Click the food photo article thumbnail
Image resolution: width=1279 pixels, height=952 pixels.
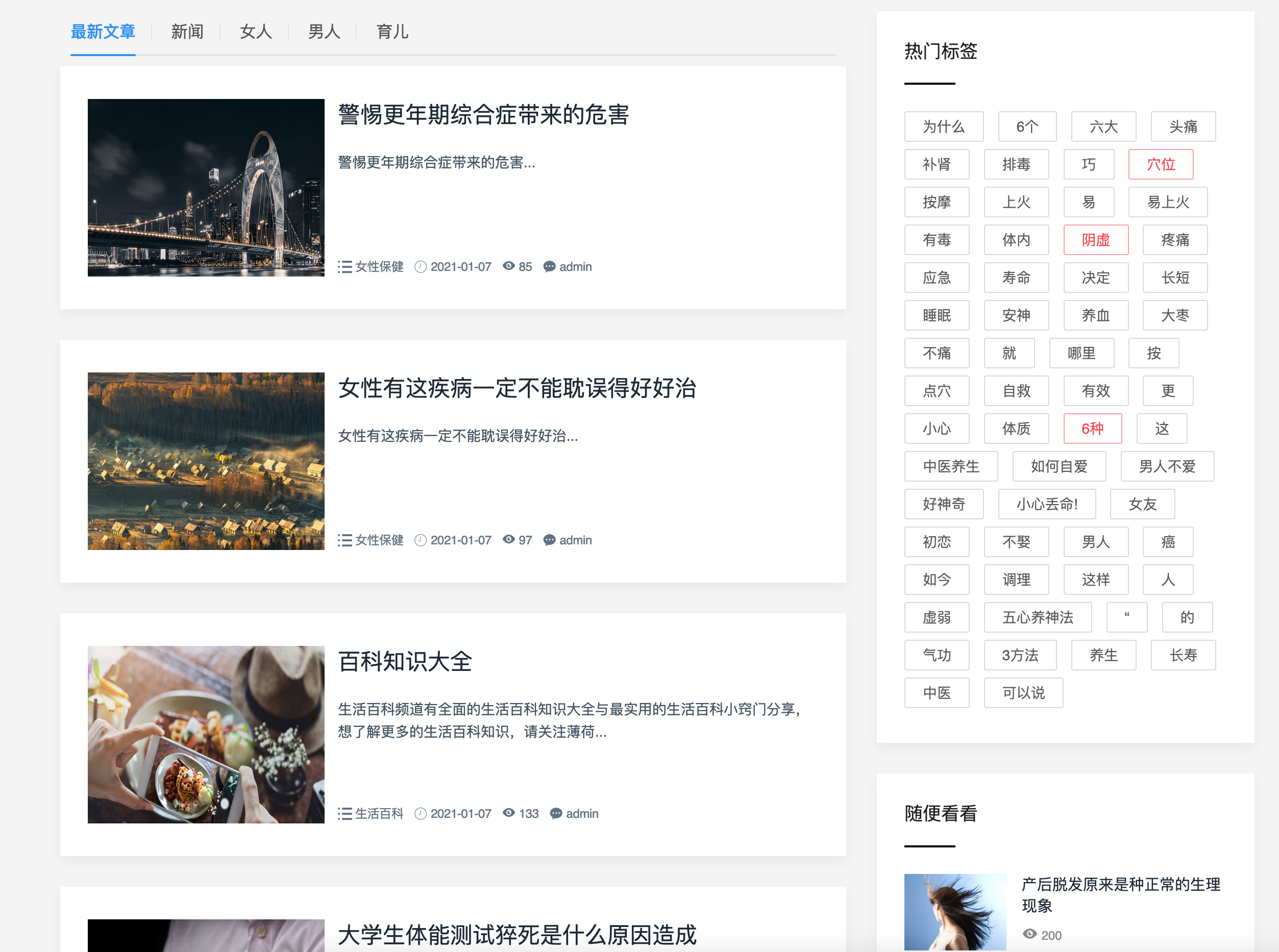[206, 735]
